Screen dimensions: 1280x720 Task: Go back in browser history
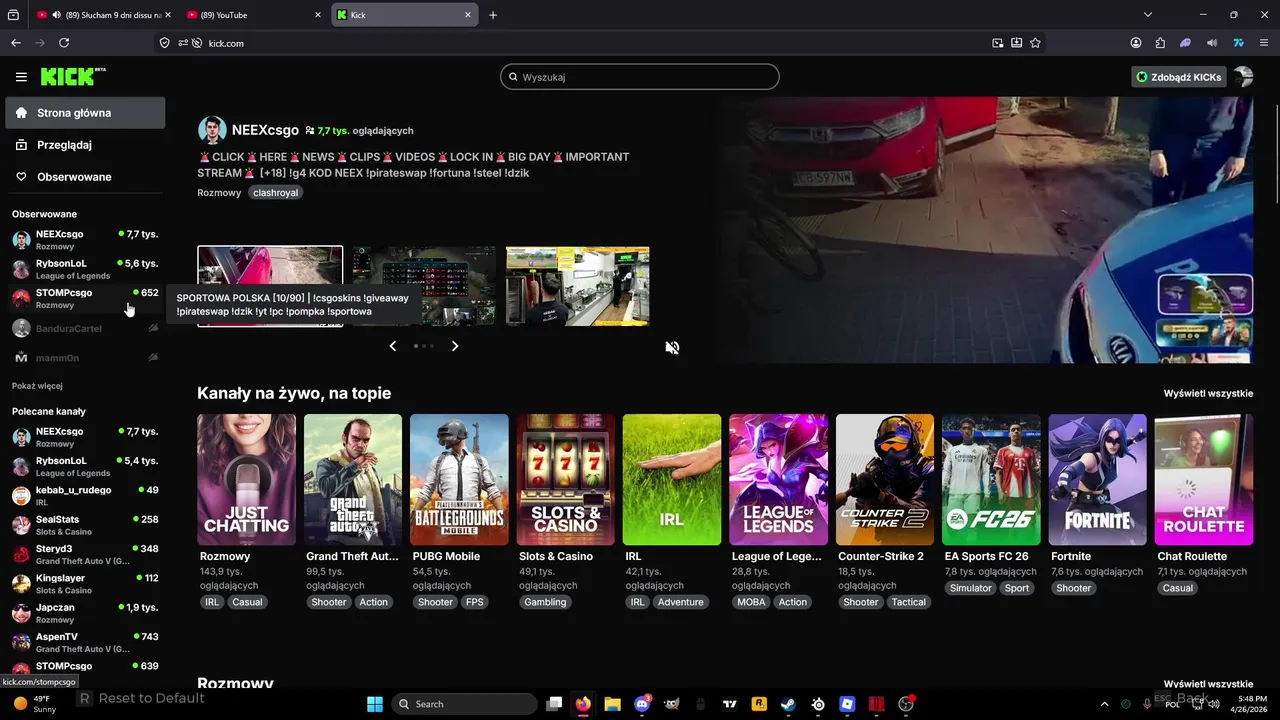(x=15, y=43)
